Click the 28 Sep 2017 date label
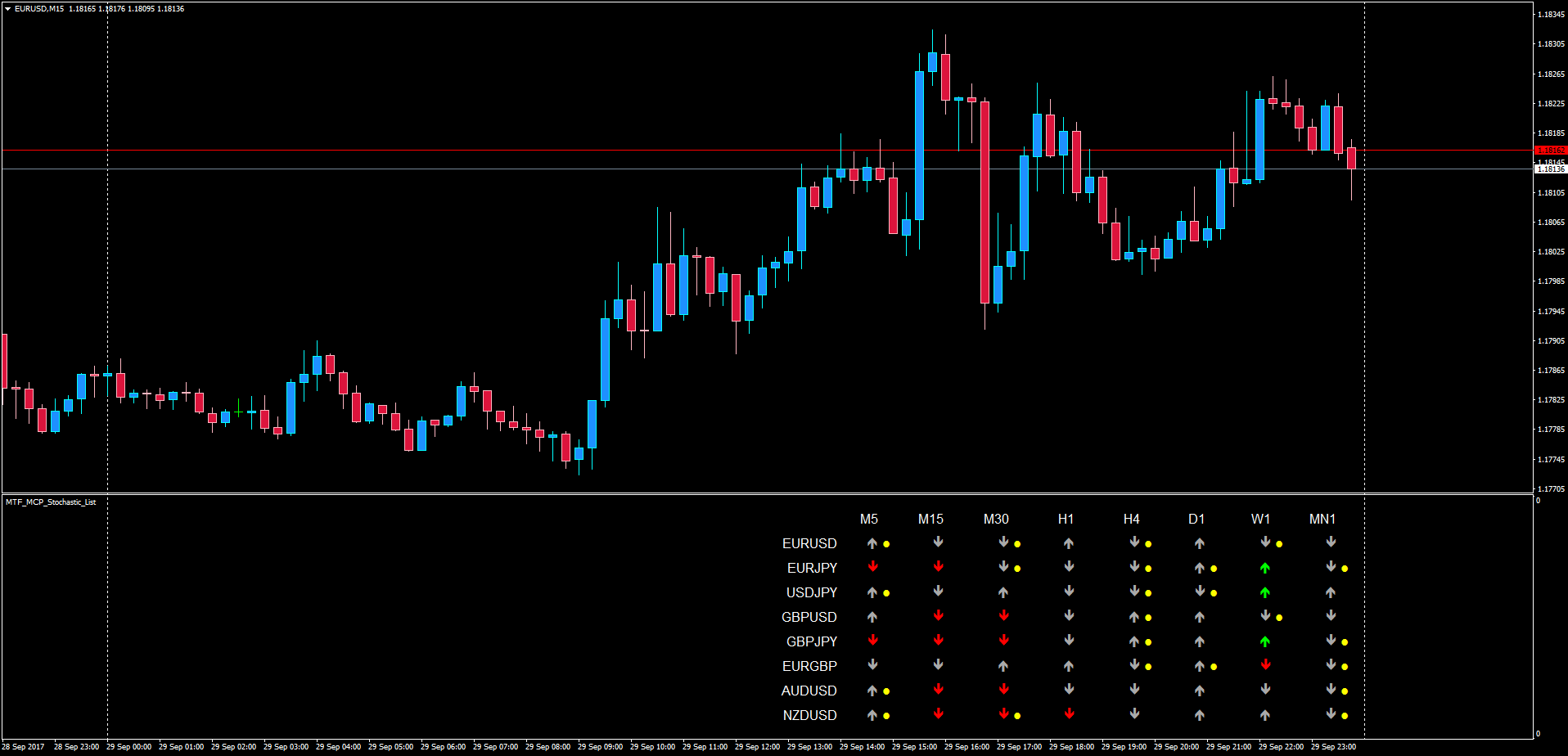Viewport: 1568px width, 756px height. [x=24, y=747]
